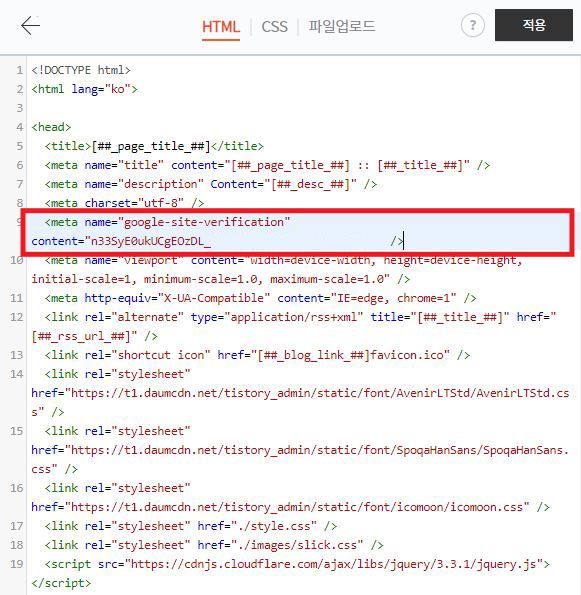
Task: Click the SpoqaHanSans stylesheet href line
Action: [300, 450]
